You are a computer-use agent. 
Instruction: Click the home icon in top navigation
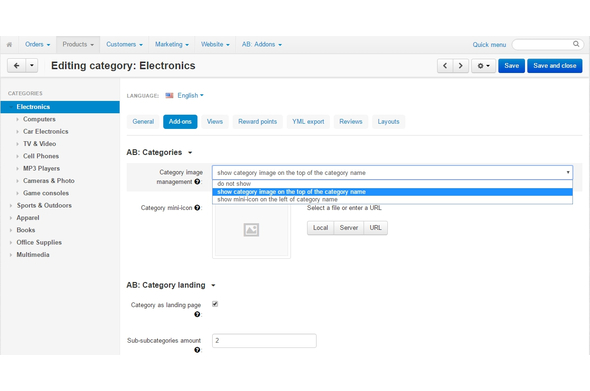9,44
